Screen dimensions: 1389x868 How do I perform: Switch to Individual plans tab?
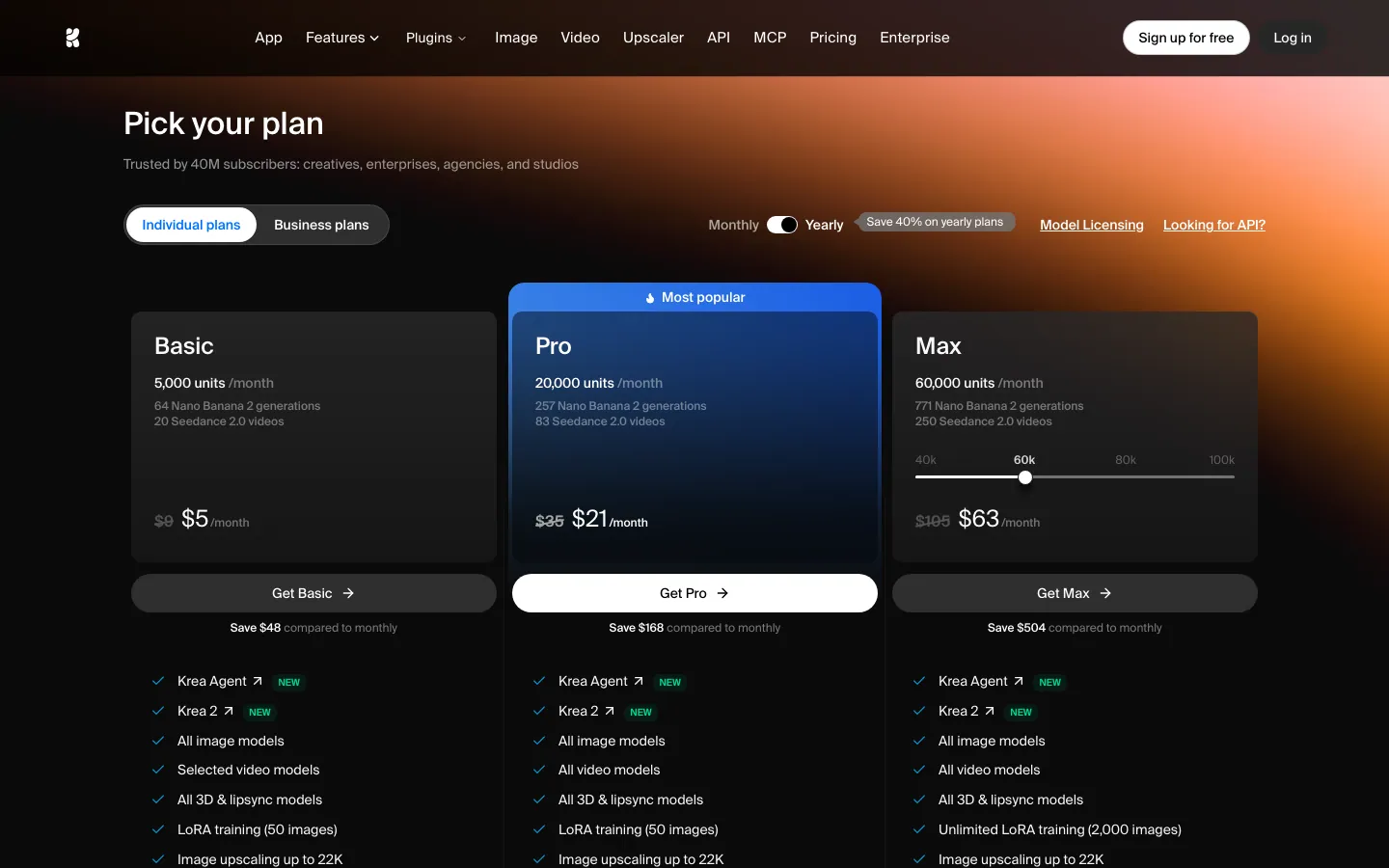pyautogui.click(x=191, y=225)
